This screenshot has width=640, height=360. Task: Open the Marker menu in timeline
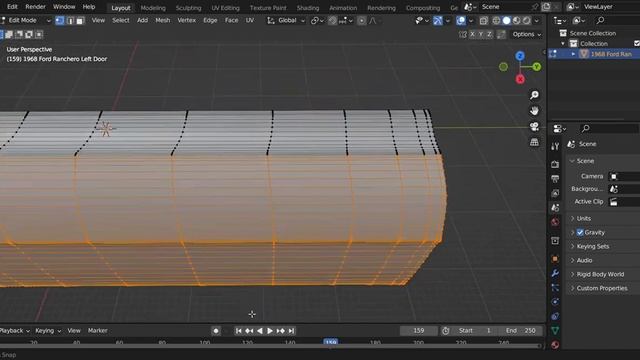[98, 331]
